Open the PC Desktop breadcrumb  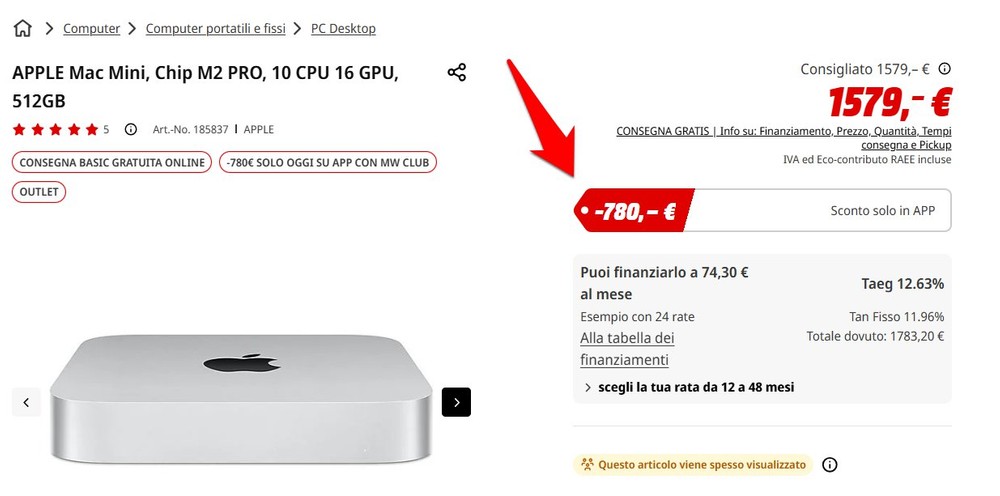click(343, 29)
